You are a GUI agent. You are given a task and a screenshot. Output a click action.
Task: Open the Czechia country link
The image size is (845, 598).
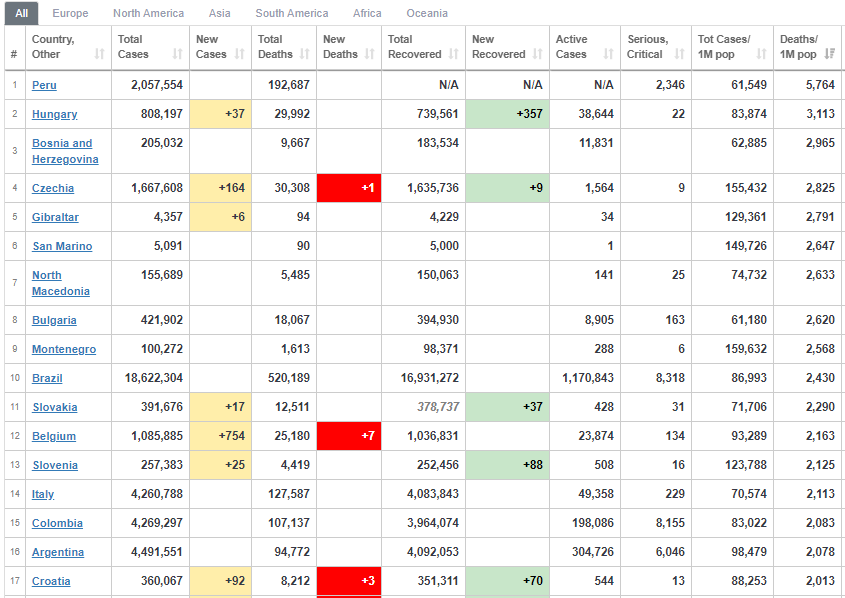point(53,188)
